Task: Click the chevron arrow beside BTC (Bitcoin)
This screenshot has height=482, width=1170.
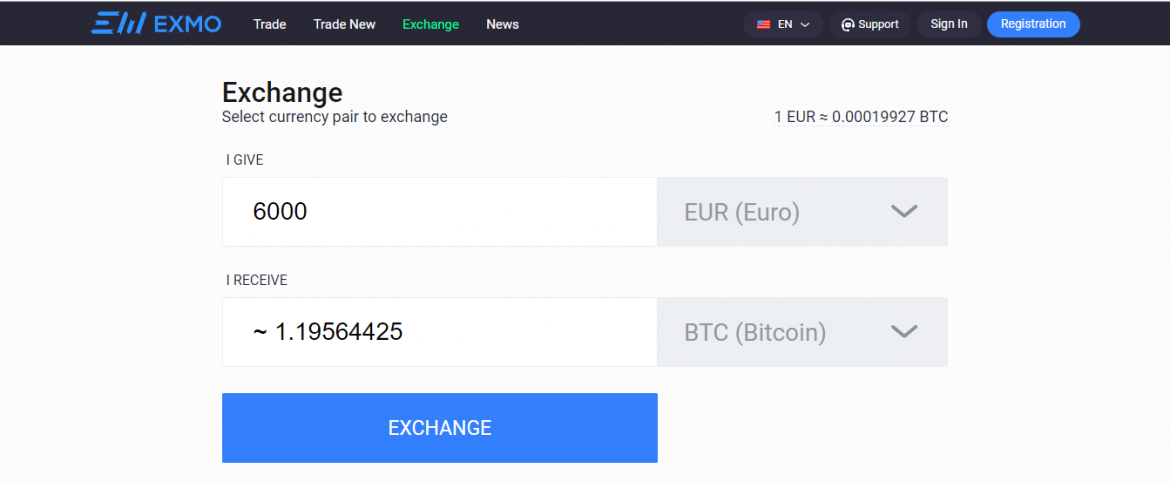Action: point(904,332)
